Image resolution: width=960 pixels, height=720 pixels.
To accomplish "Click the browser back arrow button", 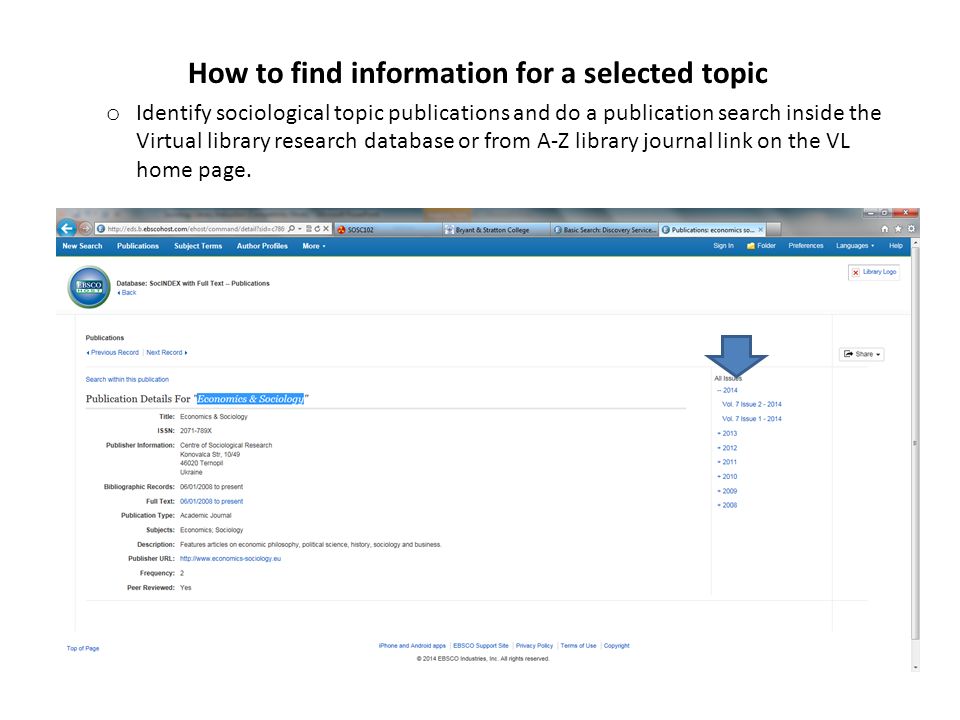I will [67, 228].
